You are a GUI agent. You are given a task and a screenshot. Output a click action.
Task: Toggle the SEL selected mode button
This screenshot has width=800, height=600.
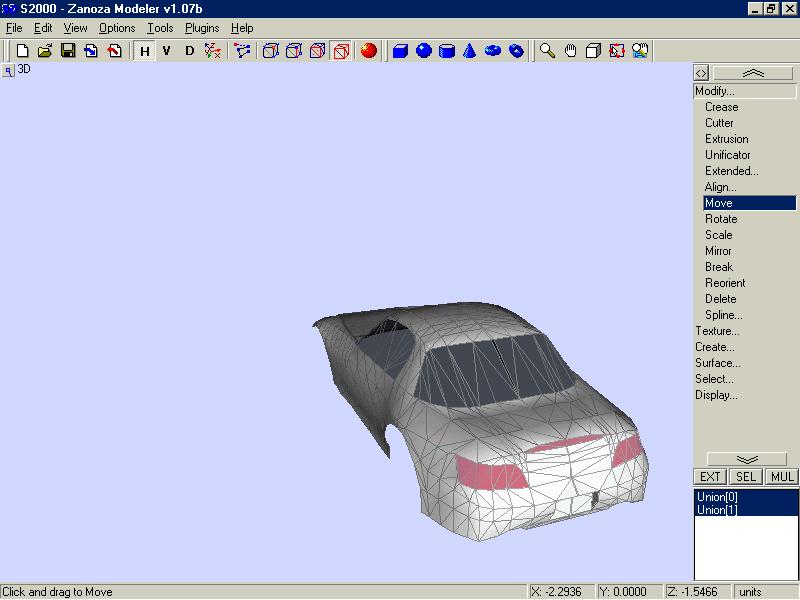746,477
